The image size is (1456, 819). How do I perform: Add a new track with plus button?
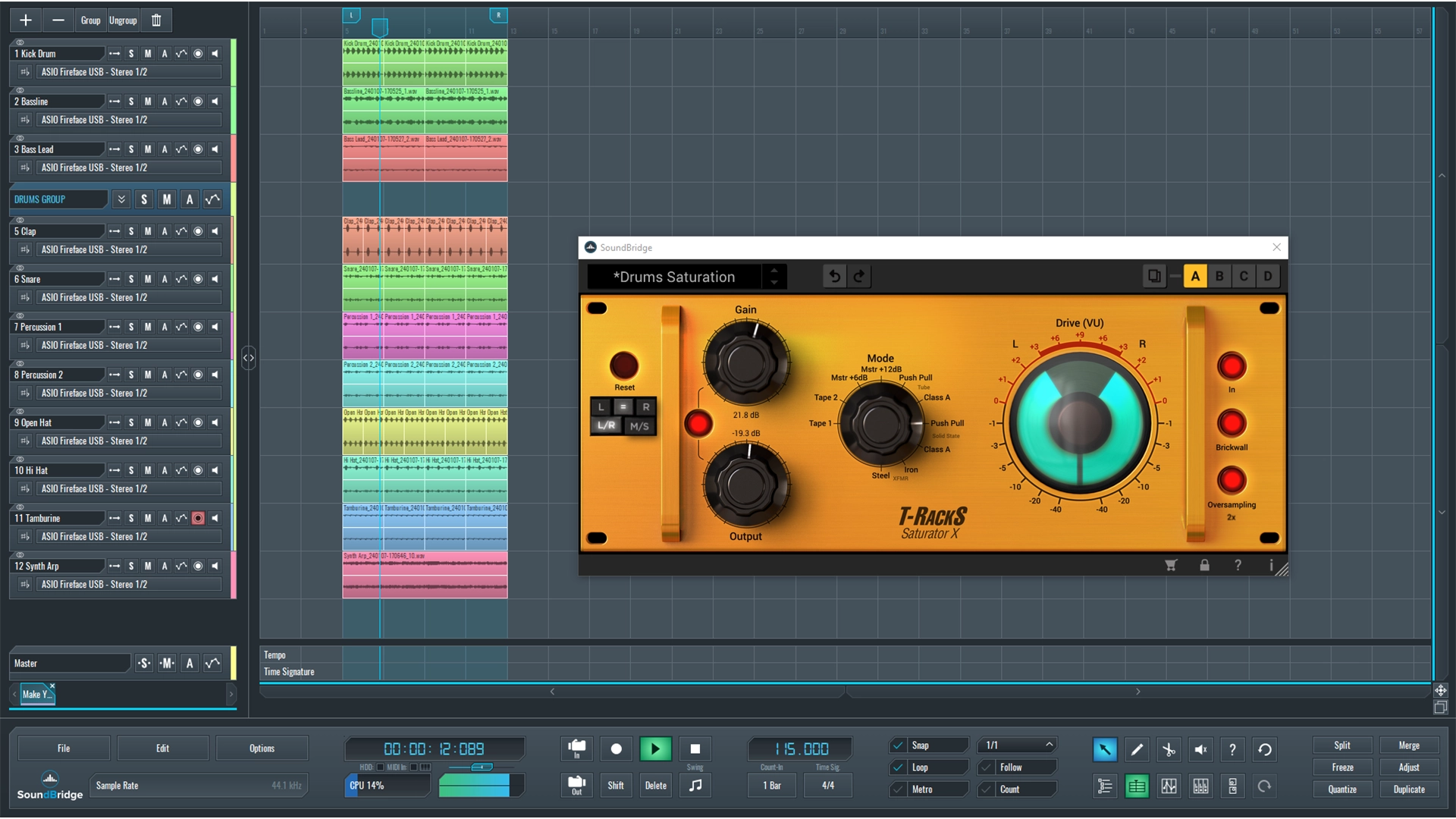coord(26,20)
